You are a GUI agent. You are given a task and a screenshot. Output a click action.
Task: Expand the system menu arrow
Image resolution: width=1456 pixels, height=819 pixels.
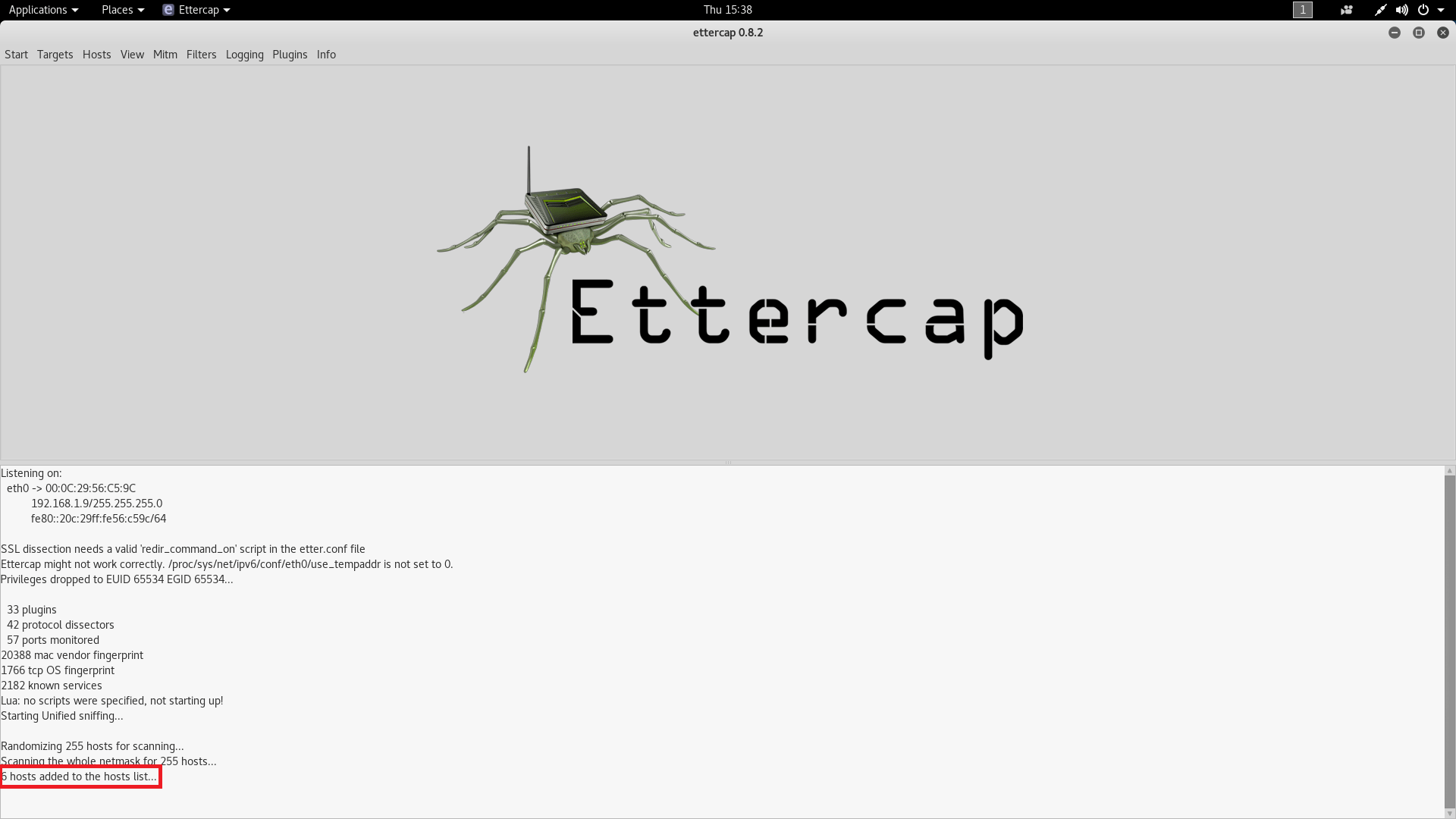(x=1441, y=10)
